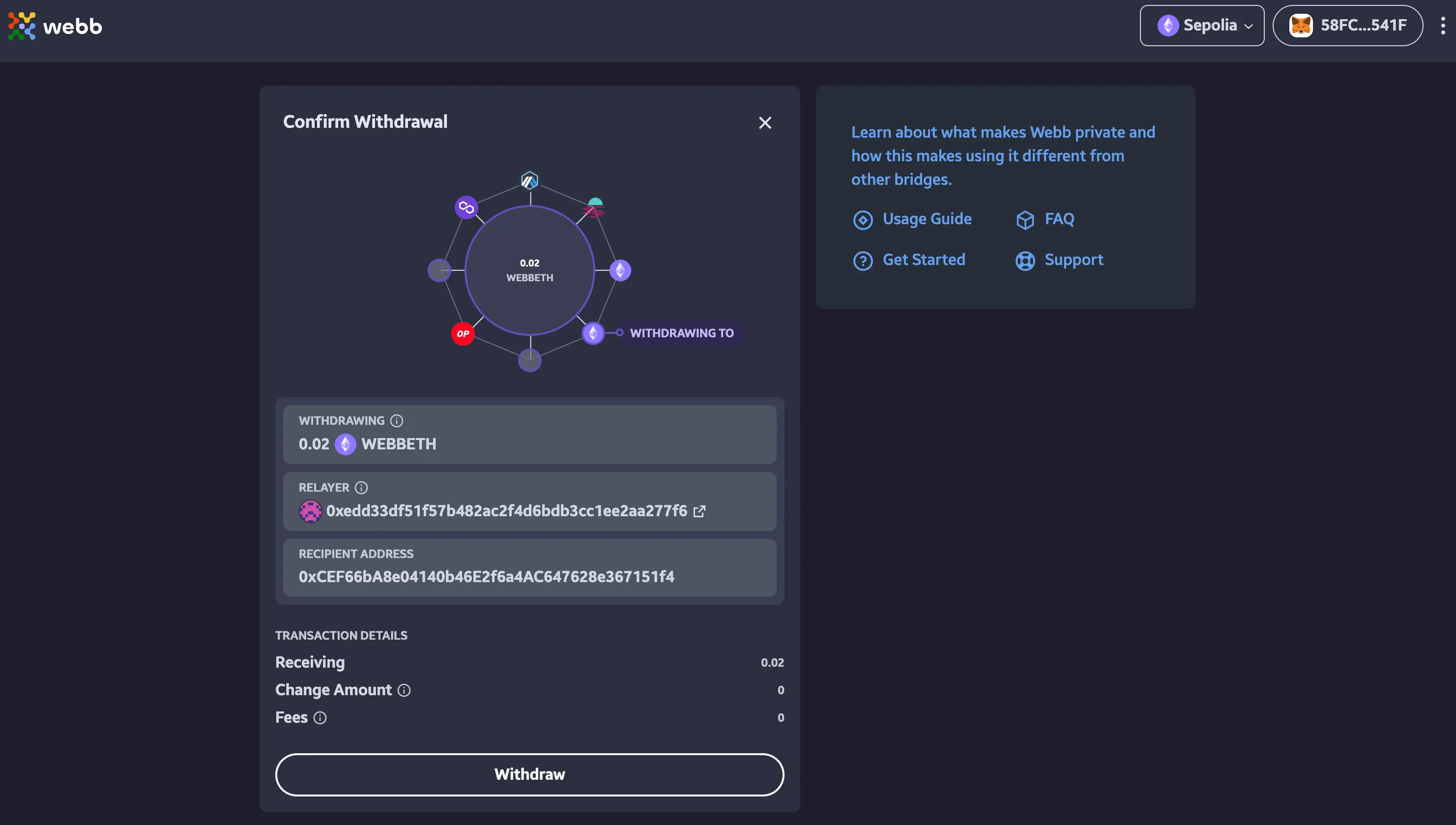This screenshot has height=825, width=1456.
Task: Close the Confirm Withdrawal dialog
Action: tap(764, 123)
